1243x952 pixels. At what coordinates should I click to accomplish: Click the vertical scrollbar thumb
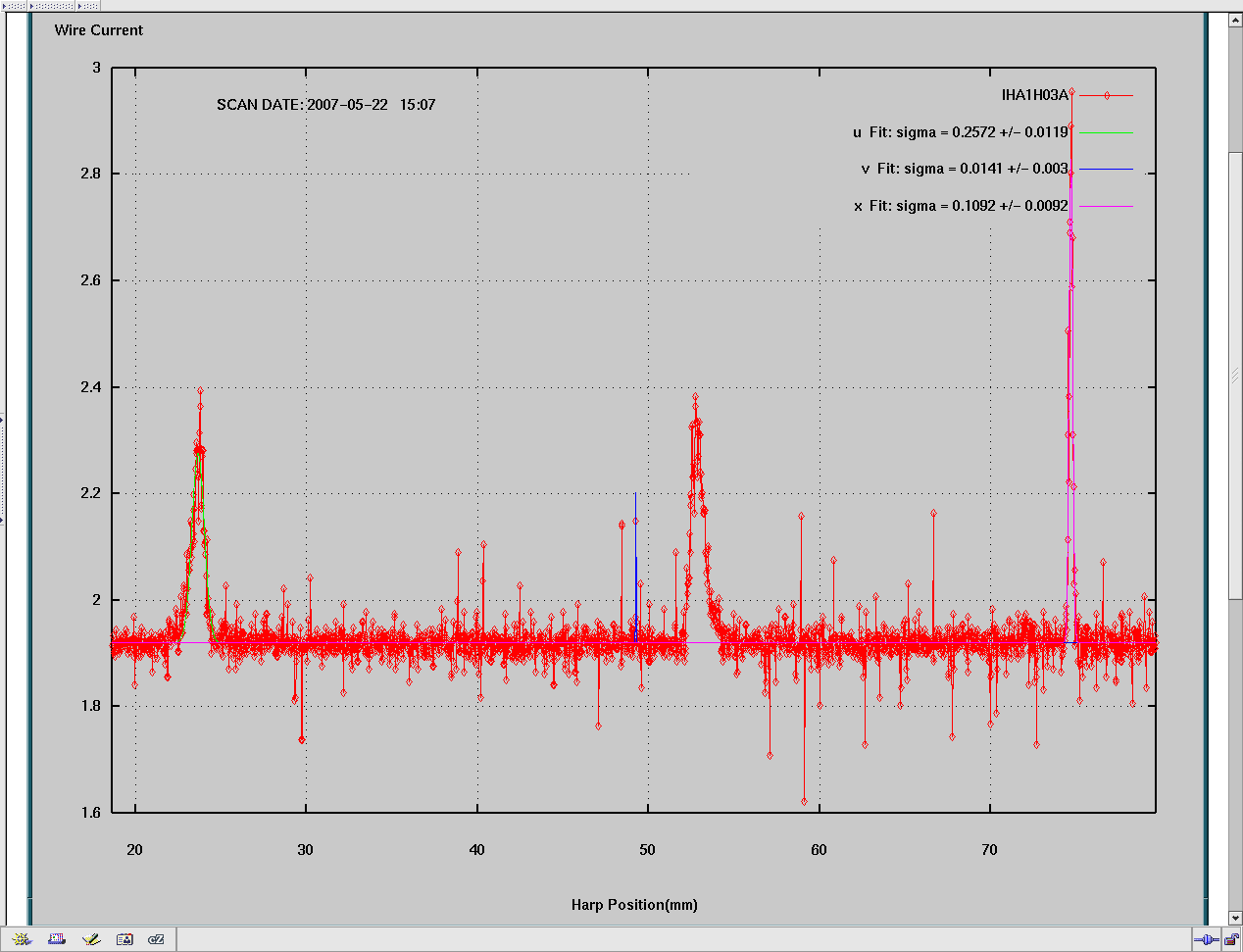(x=1235, y=376)
